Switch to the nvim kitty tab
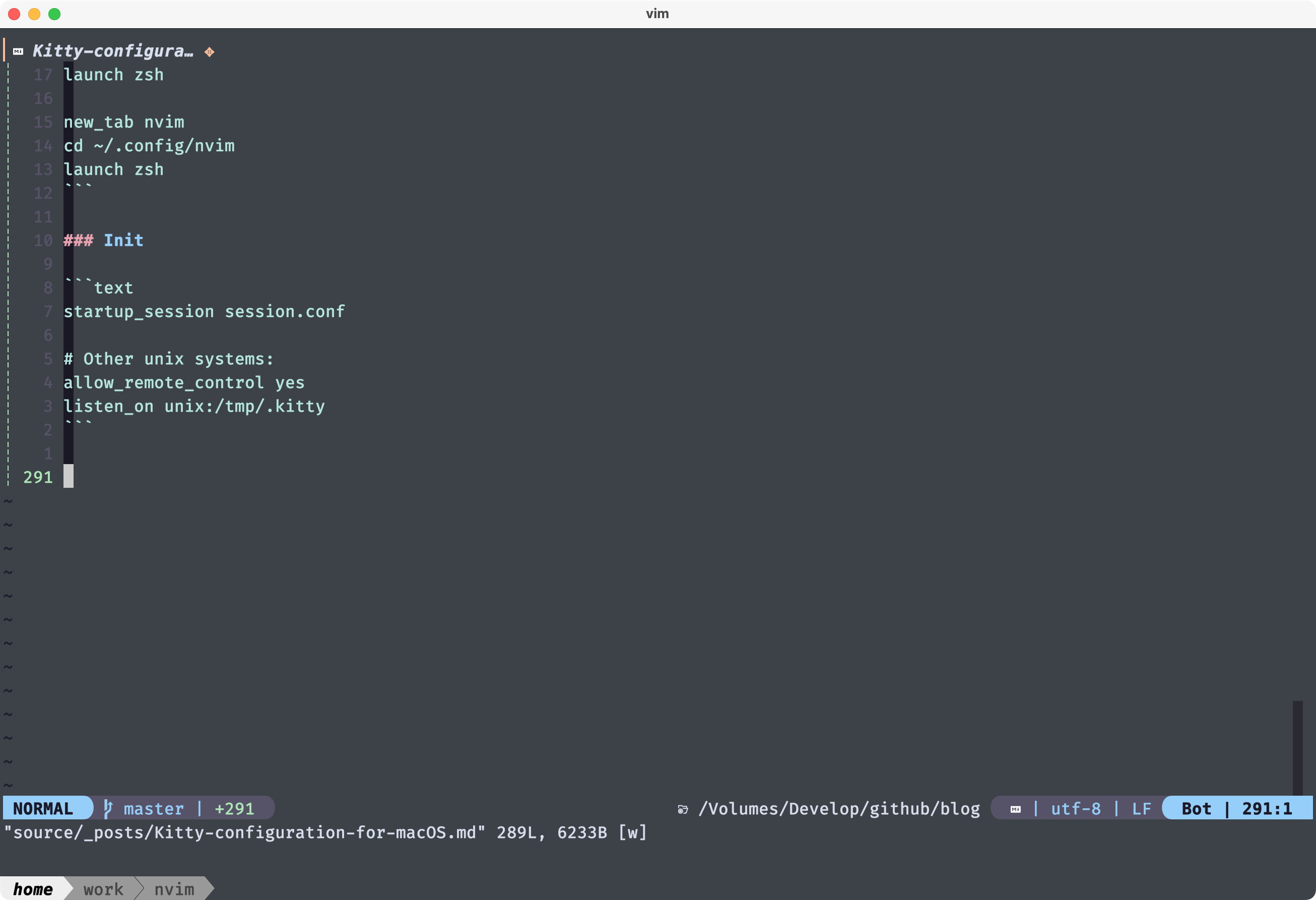Image resolution: width=1316 pixels, height=900 pixels. pyautogui.click(x=174, y=889)
